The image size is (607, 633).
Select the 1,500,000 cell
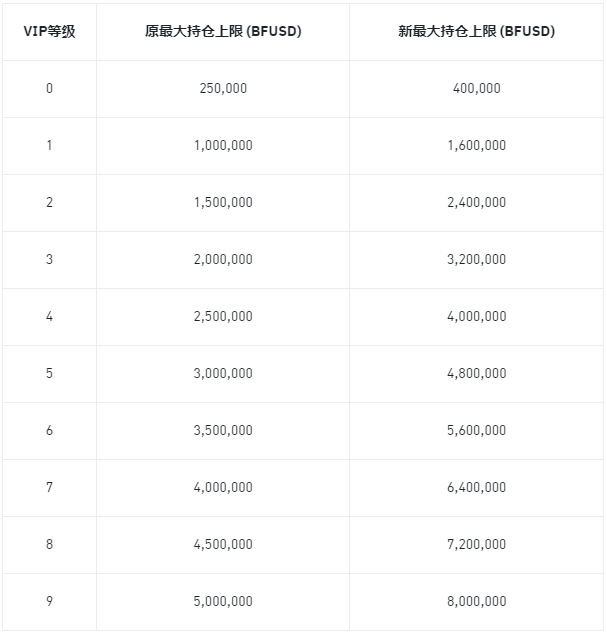coord(223,202)
